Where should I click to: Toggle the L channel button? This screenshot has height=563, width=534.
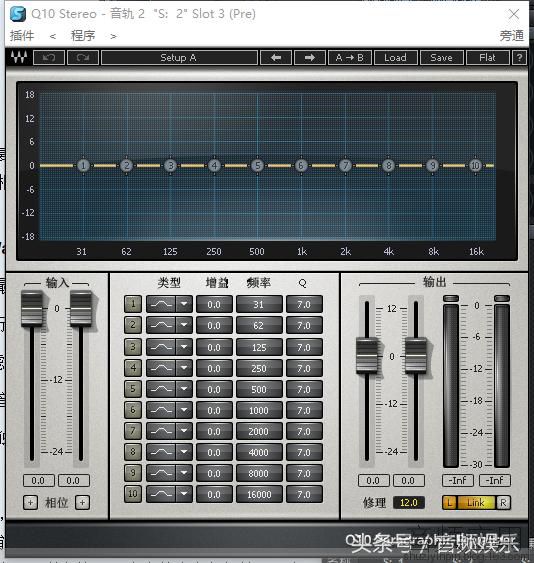(449, 503)
